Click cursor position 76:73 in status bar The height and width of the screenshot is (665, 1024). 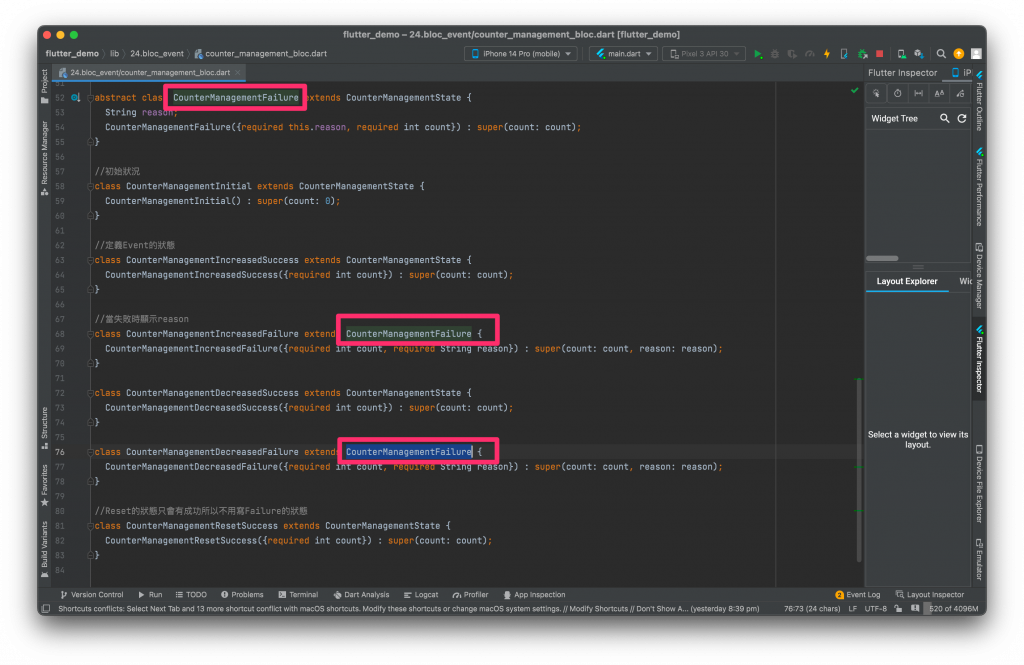[812, 609]
